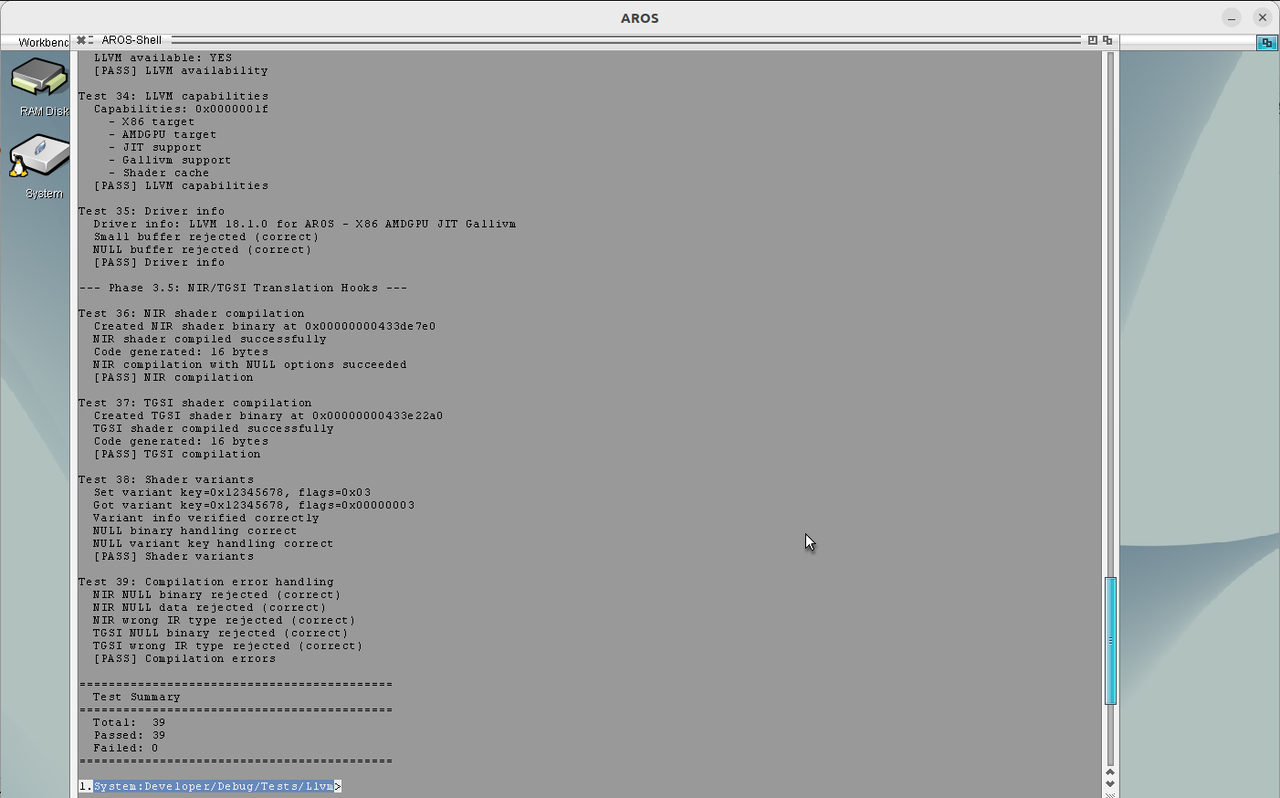
Task: Click the Workbench screen title
Action: point(43,42)
